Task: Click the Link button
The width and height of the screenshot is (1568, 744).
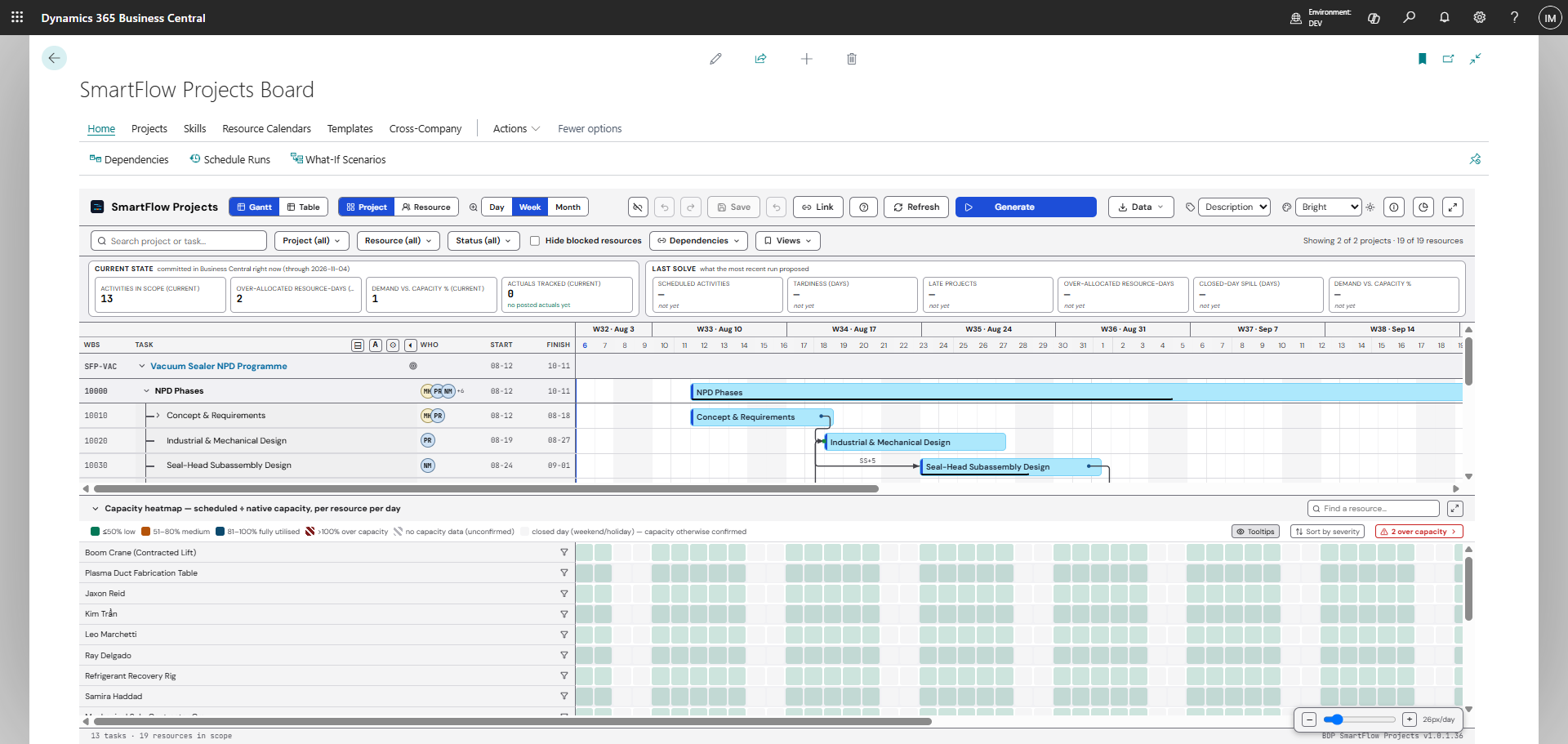Action: pos(817,207)
